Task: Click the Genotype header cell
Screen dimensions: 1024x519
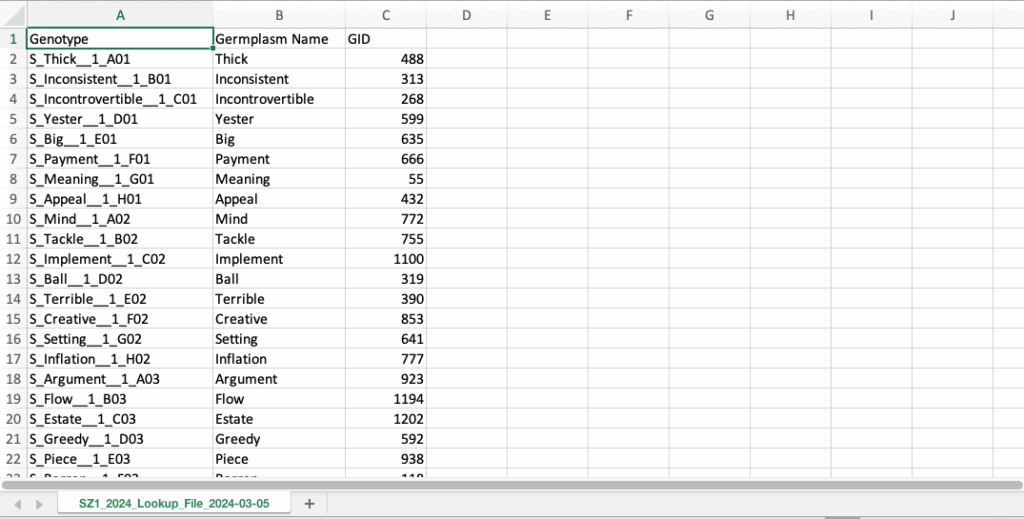Action: [x=120, y=39]
